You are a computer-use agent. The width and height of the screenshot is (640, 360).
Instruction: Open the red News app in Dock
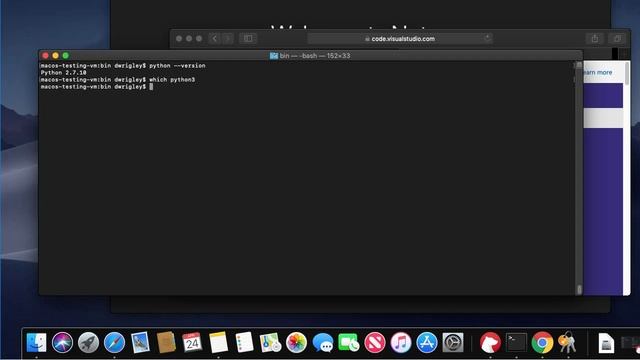[x=375, y=342]
